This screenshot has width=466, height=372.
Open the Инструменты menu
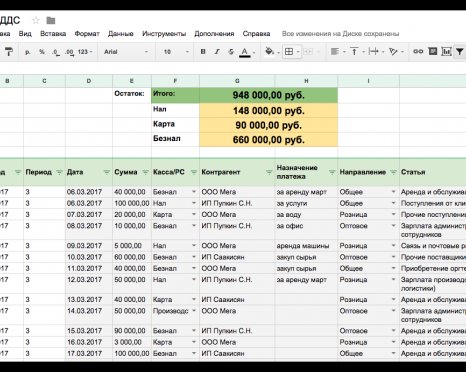pyautogui.click(x=164, y=34)
